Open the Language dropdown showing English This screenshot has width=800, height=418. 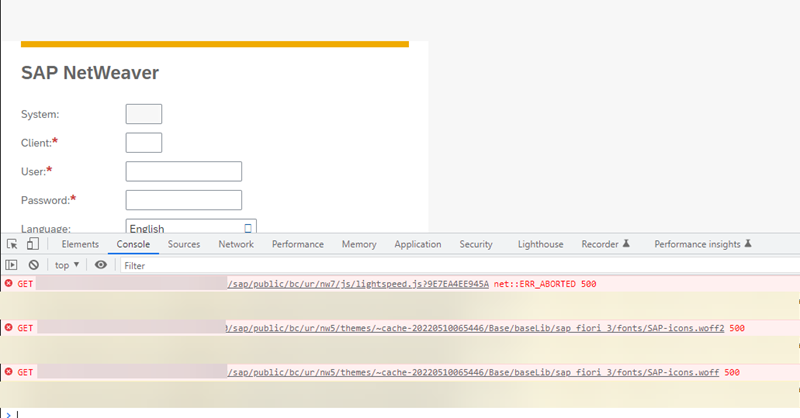coord(191,227)
